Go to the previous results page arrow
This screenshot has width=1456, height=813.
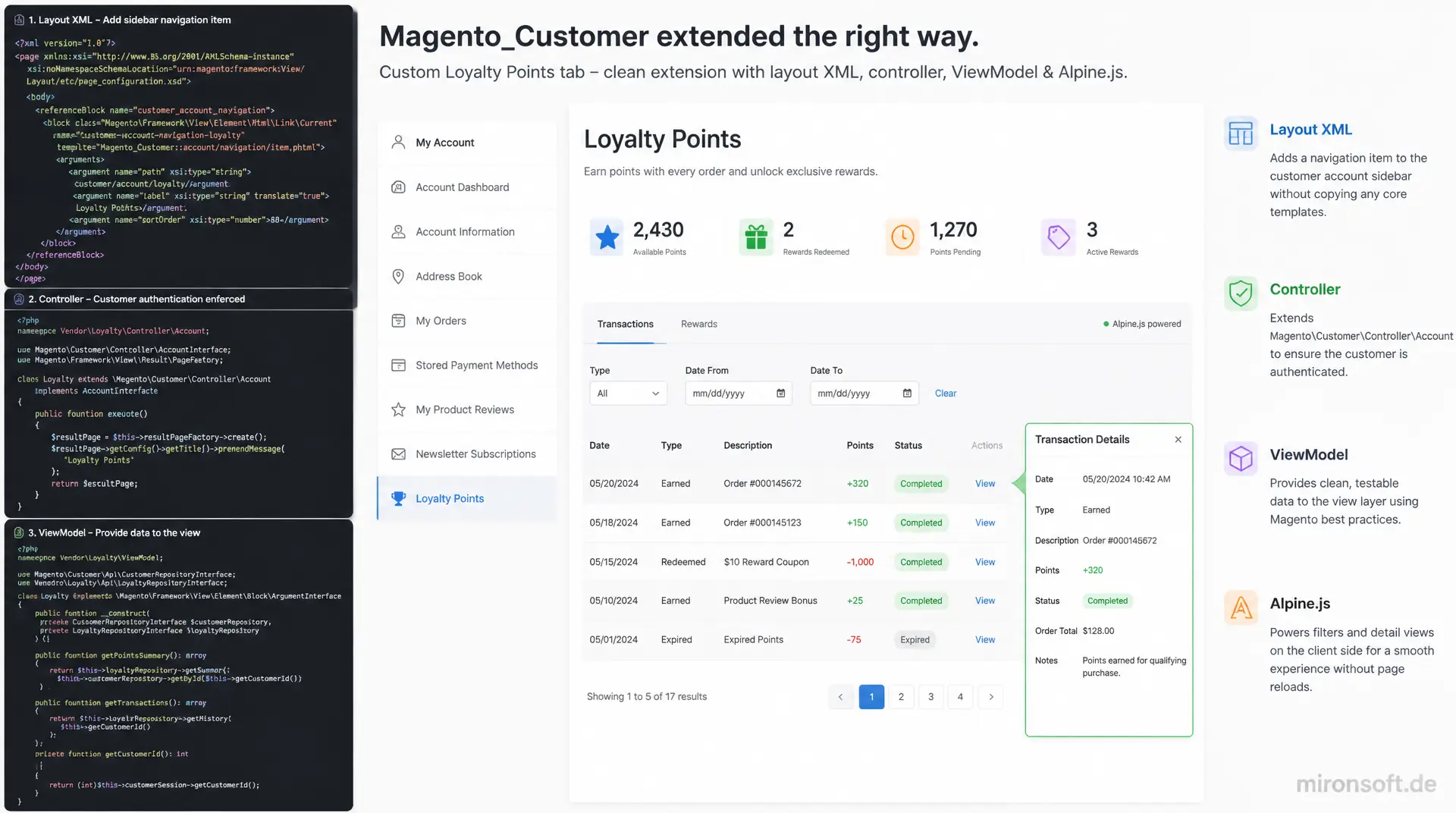tap(840, 696)
